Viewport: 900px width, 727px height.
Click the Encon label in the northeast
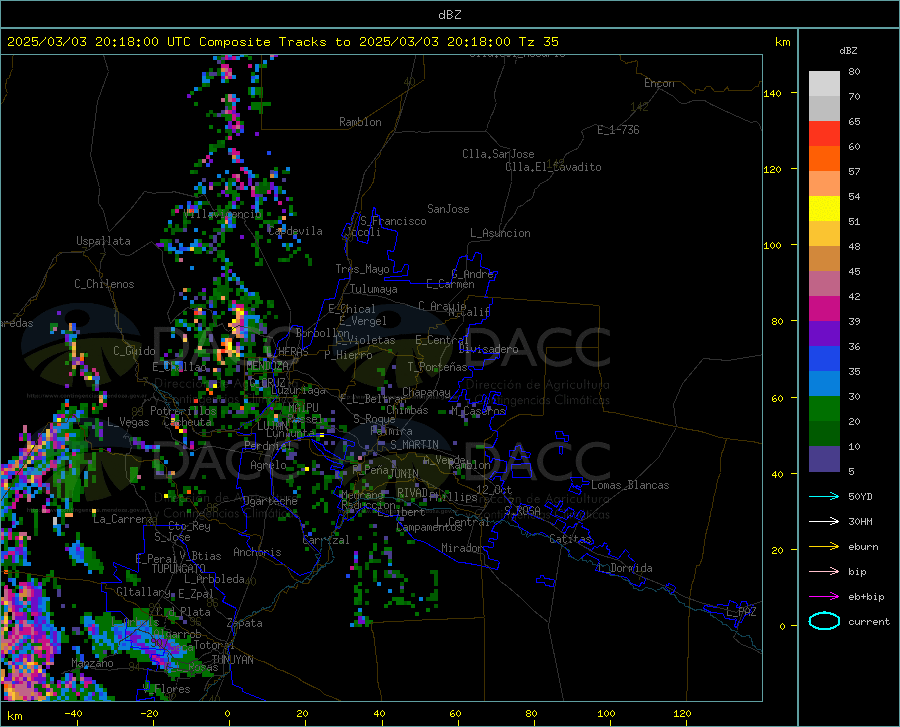(659, 83)
